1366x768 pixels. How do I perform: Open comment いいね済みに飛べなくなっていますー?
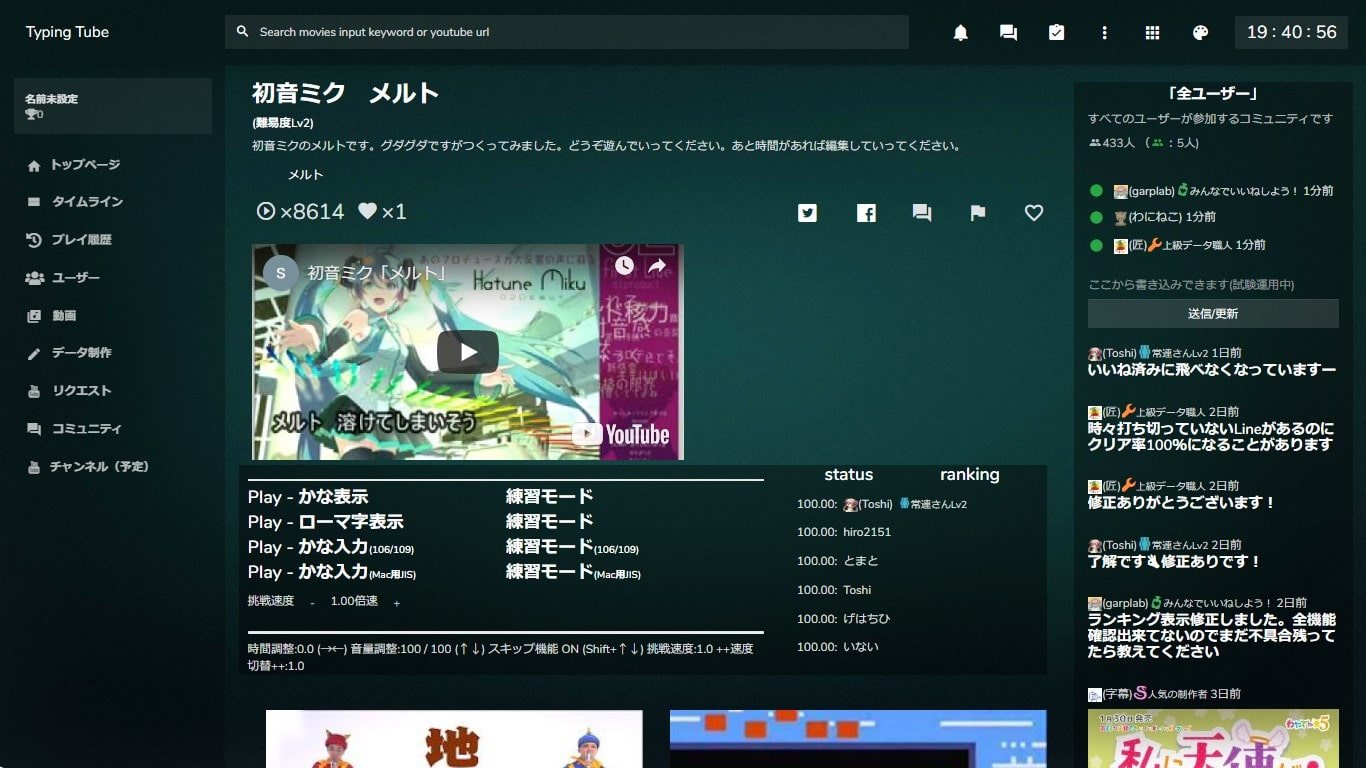coord(1212,370)
